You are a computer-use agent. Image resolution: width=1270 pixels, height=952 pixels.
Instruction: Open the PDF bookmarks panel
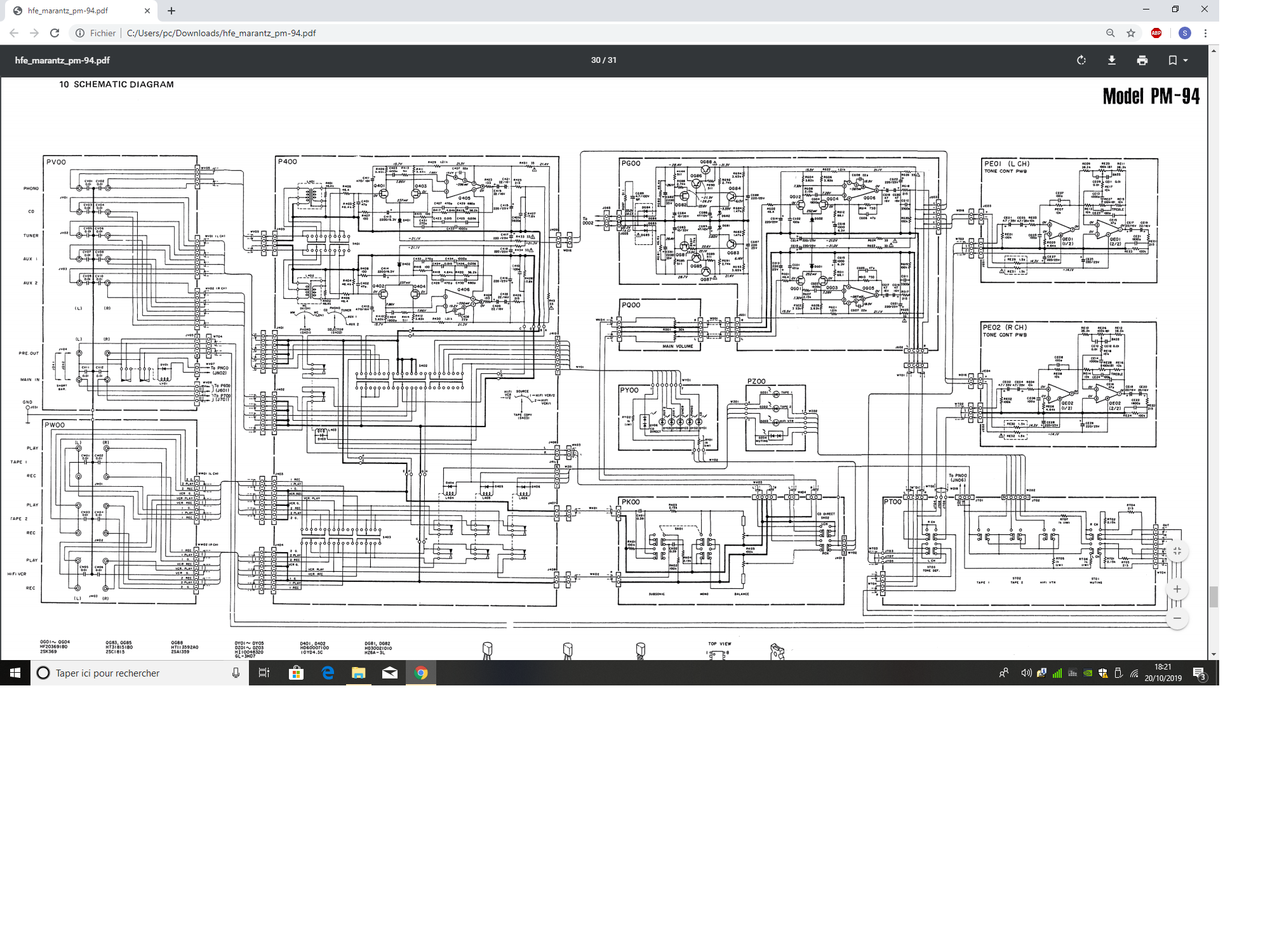[1173, 60]
